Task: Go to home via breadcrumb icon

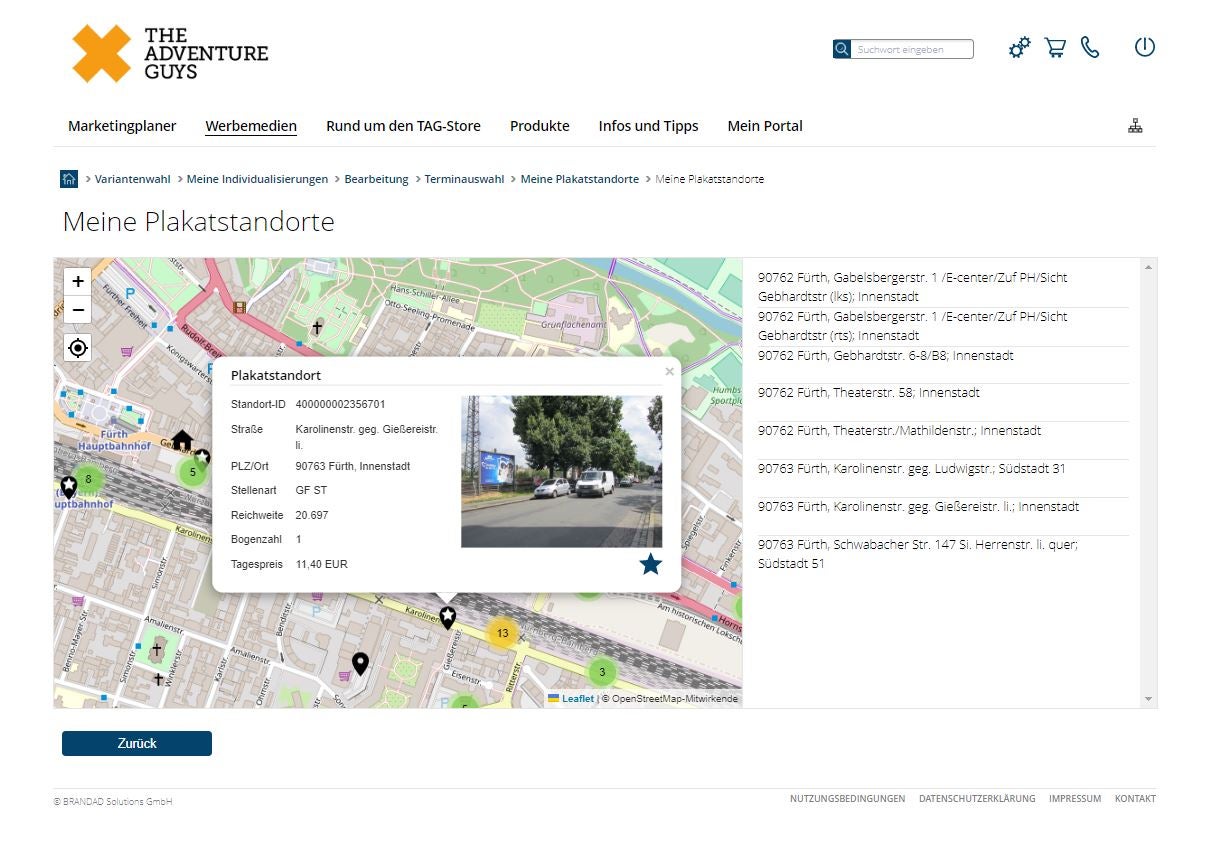Action: pyautogui.click(x=69, y=179)
